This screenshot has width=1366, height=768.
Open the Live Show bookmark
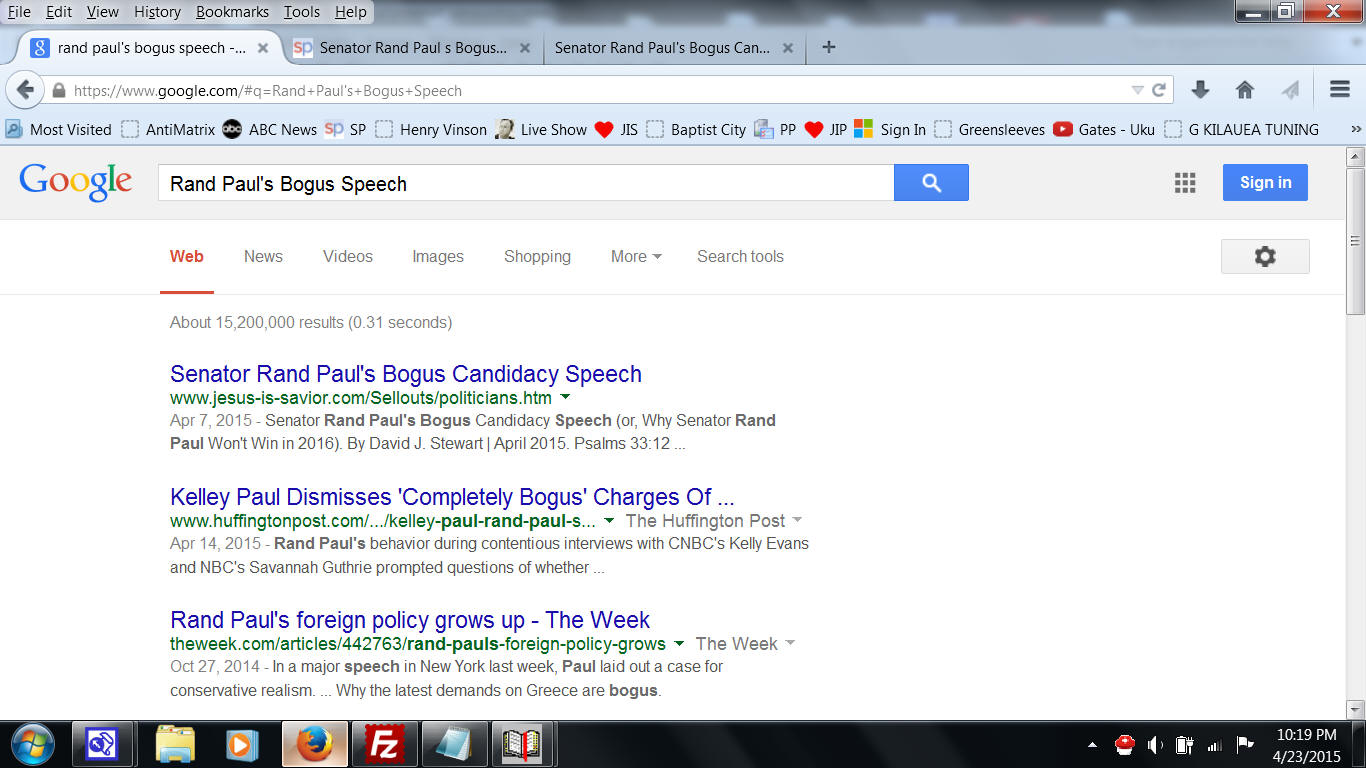tap(542, 129)
